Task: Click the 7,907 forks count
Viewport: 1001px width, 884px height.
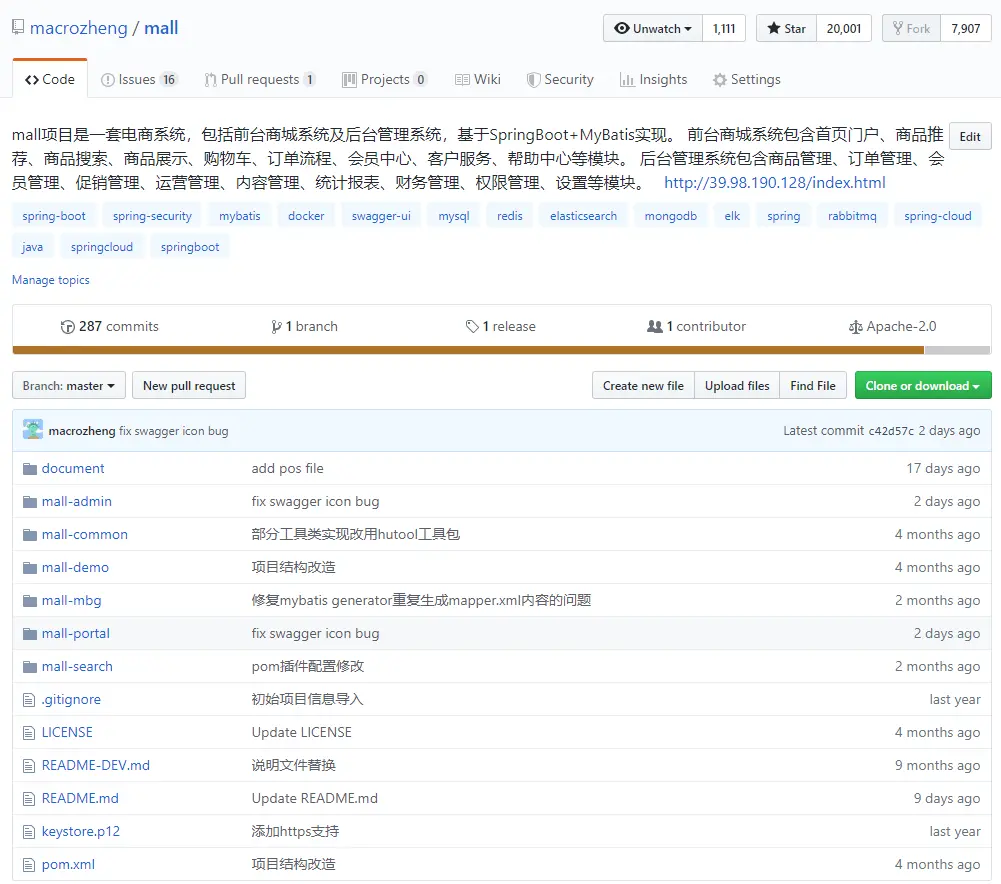Action: (965, 28)
